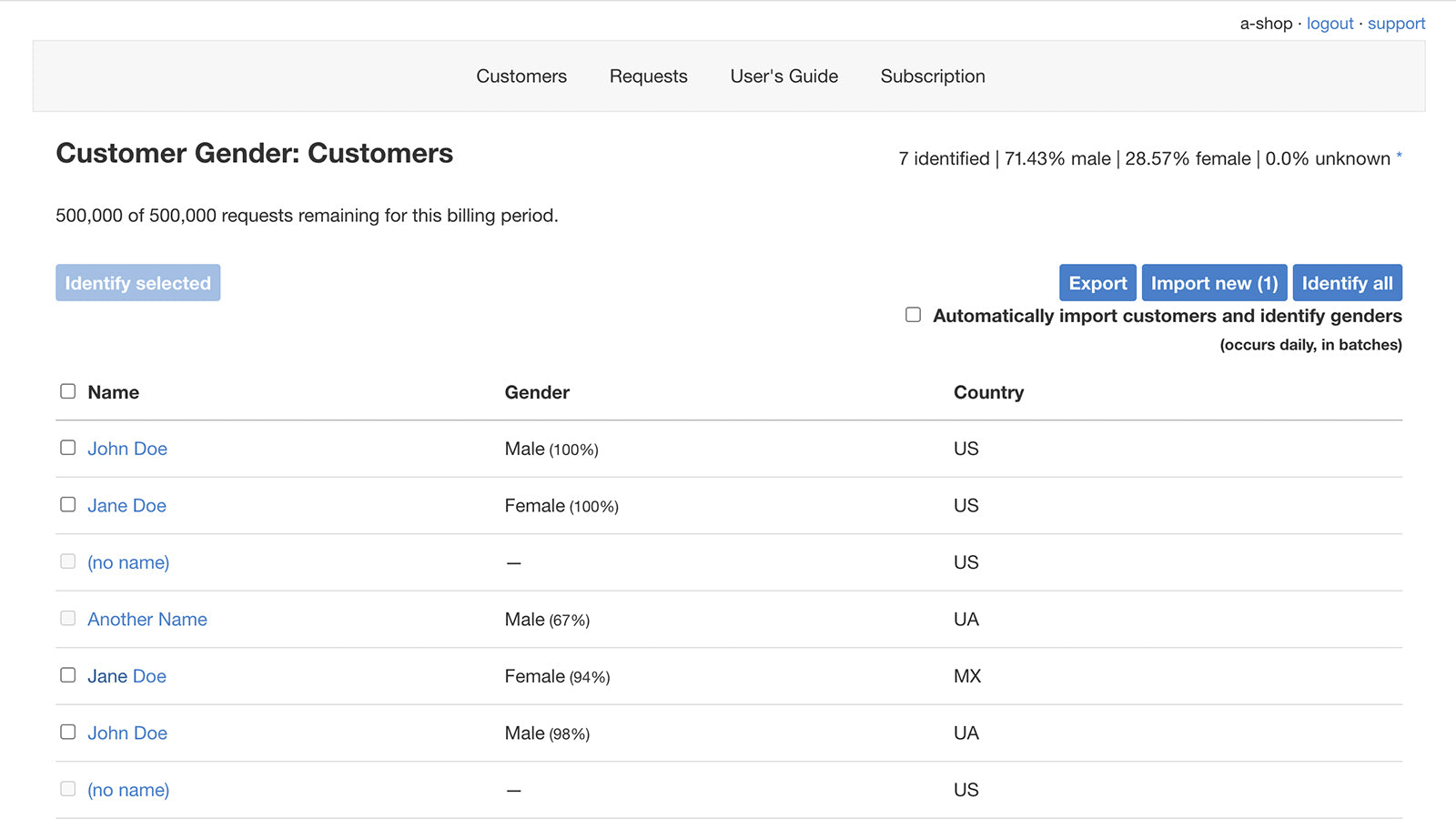Enable automatic customer import and gender identification
The height and width of the screenshot is (819, 1456).
click(x=913, y=315)
